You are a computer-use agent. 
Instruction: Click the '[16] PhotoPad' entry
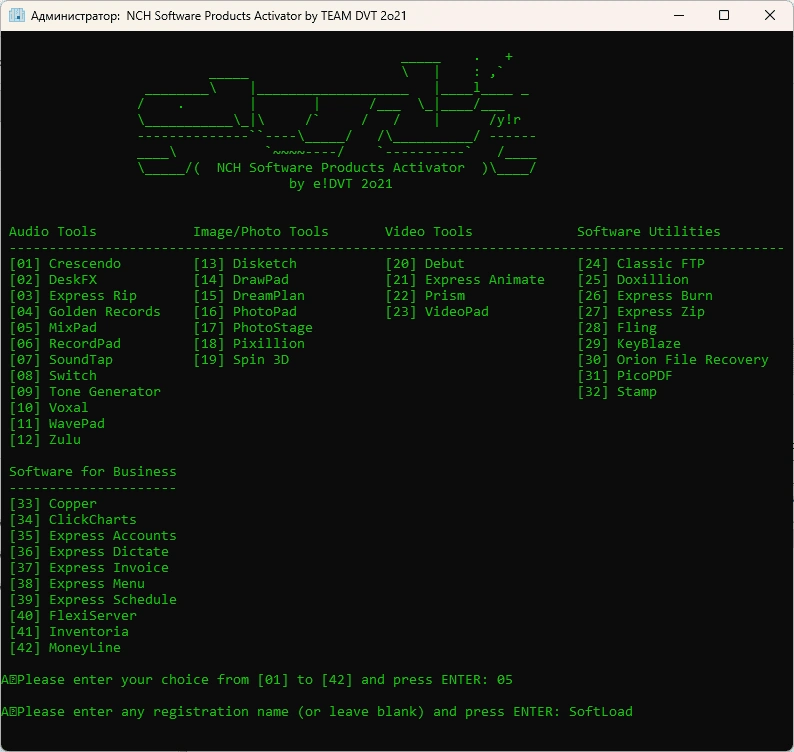[245, 311]
